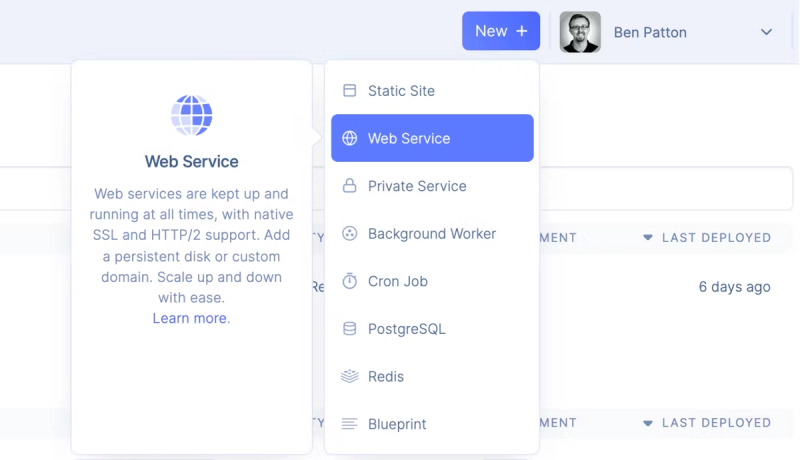800x460 pixels.
Task: Sort by lower Last Deployed column header
Action: tap(715, 423)
